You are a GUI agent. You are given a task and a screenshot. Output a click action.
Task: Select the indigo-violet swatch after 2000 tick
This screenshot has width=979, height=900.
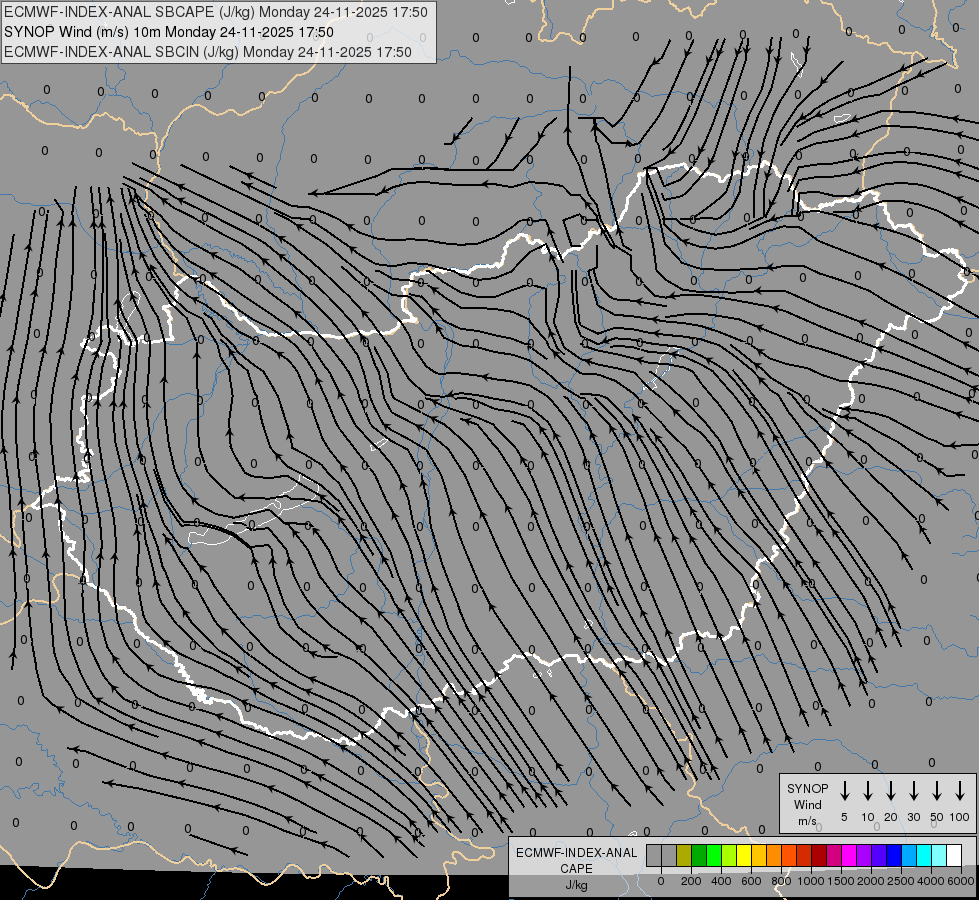click(880, 855)
